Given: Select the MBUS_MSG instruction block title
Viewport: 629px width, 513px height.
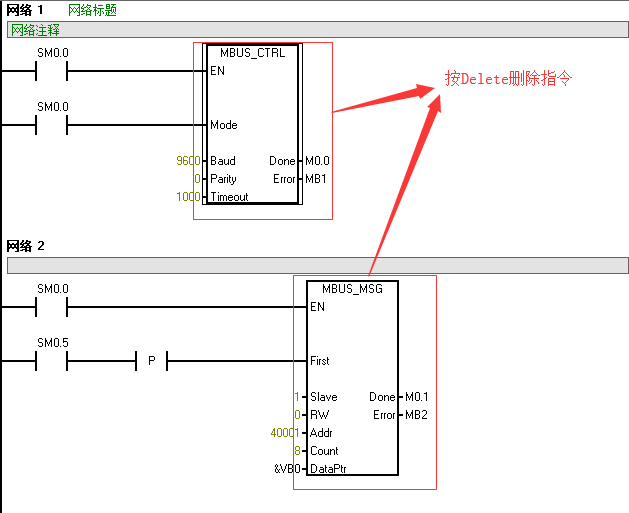Looking at the screenshot, I should click(x=352, y=288).
